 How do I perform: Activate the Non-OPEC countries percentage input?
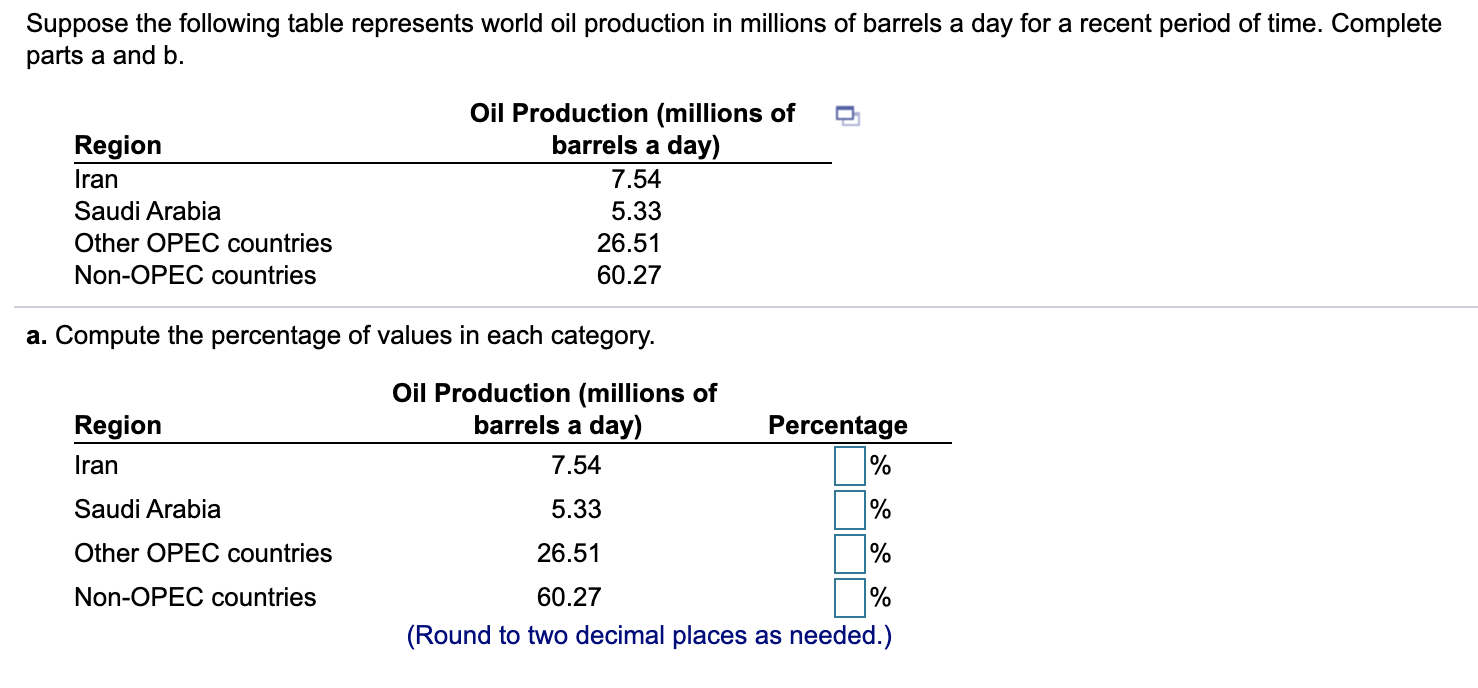pyautogui.click(x=850, y=597)
